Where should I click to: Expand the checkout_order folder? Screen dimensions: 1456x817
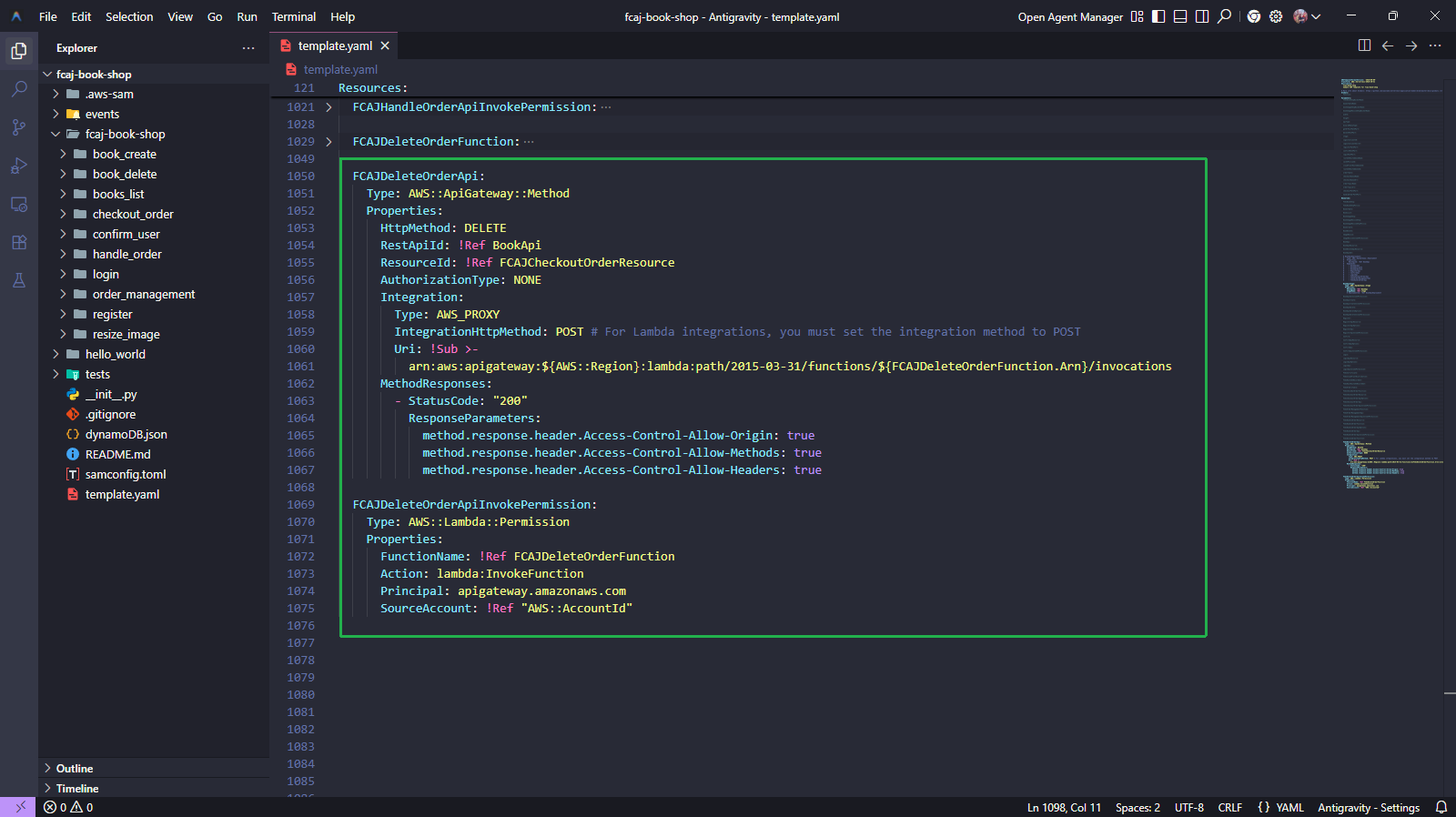154,215
